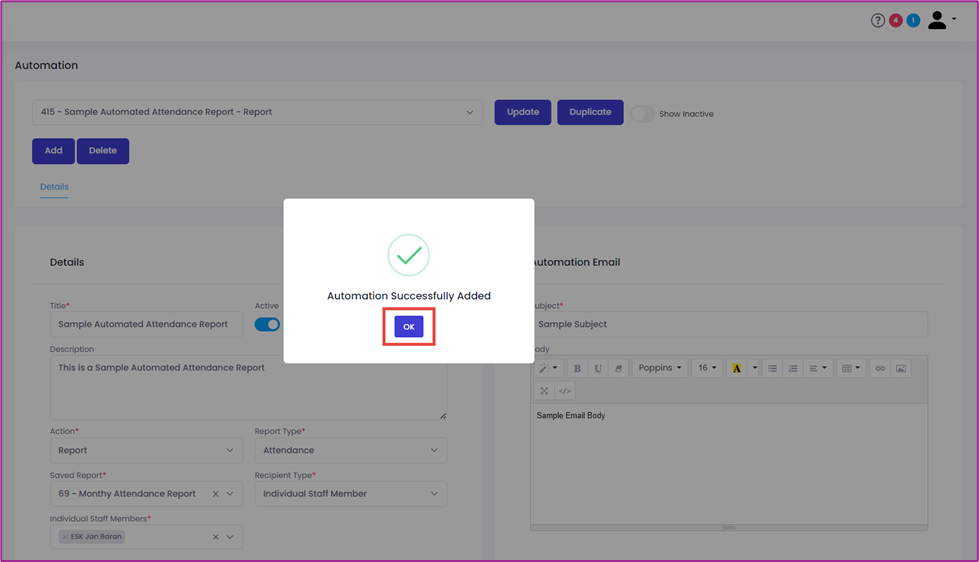Viewport: 979px width, 562px height.
Task: Open the Report Type dropdown showing Attendance
Action: [351, 450]
